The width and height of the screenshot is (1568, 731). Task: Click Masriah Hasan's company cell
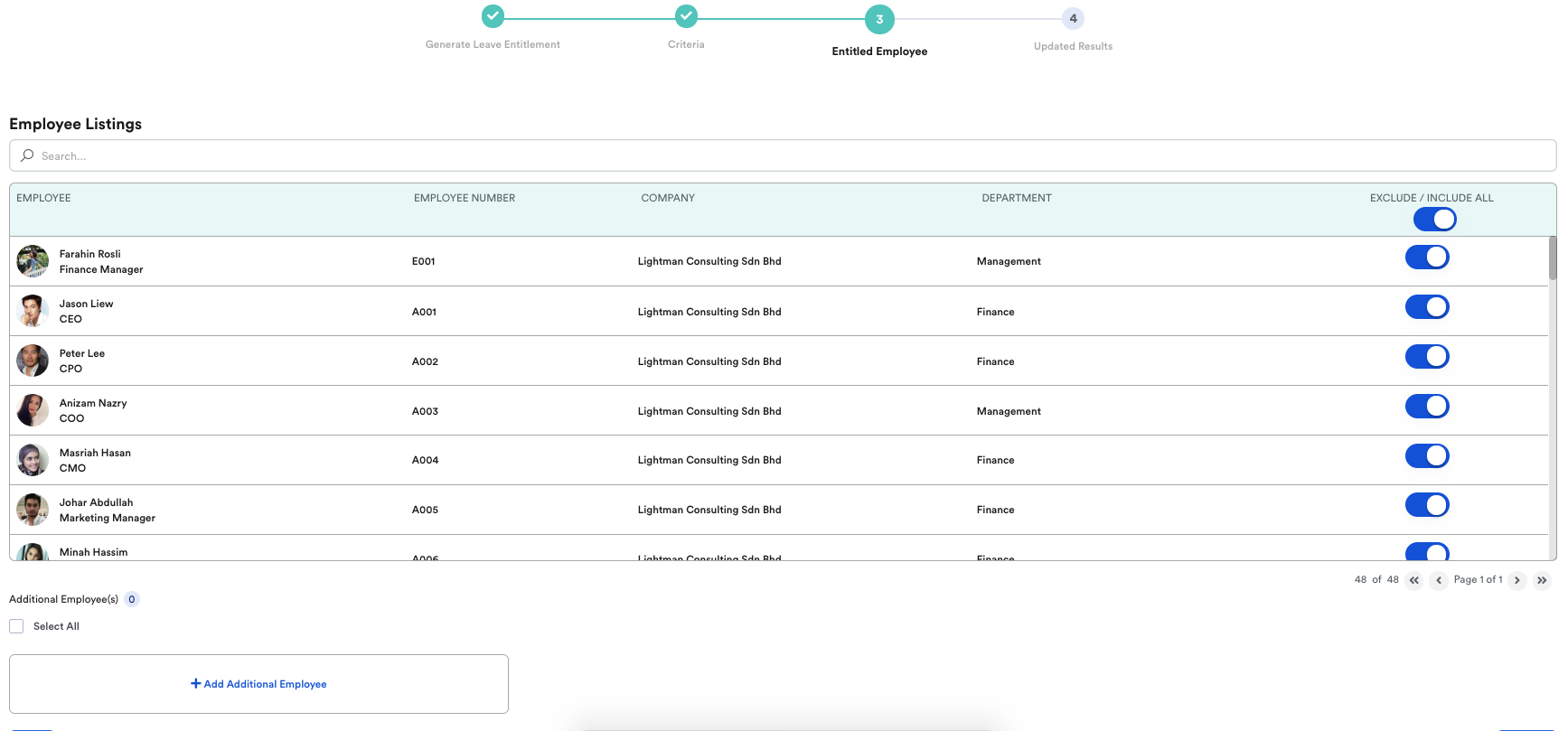point(709,460)
